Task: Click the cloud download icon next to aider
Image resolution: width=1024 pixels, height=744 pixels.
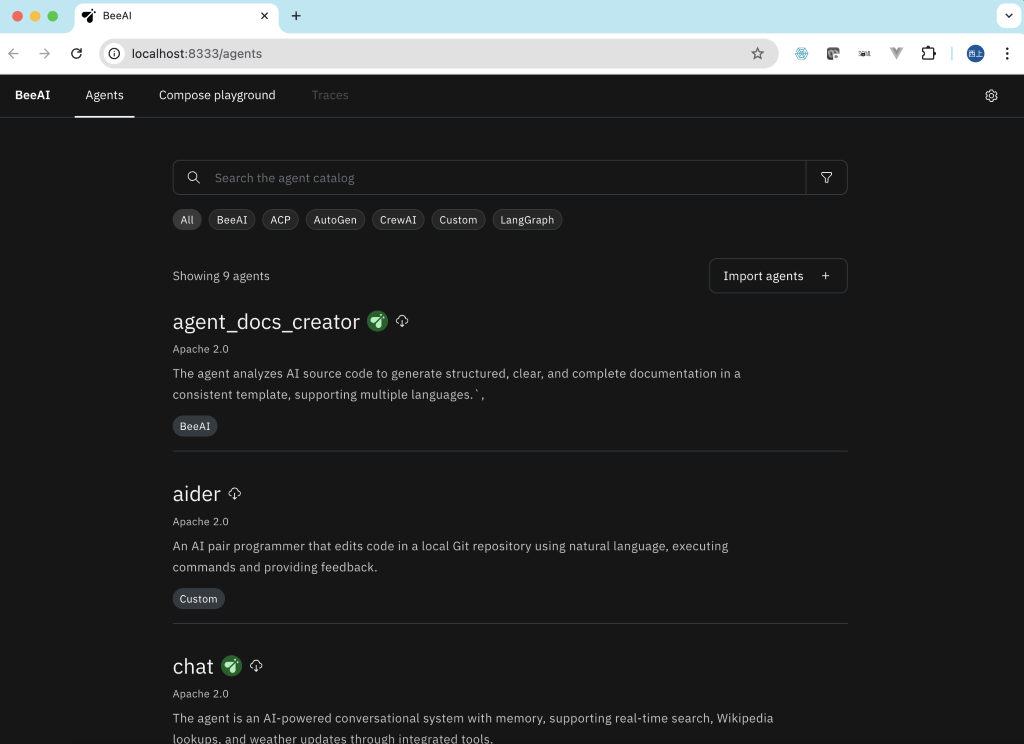Action: click(x=235, y=493)
